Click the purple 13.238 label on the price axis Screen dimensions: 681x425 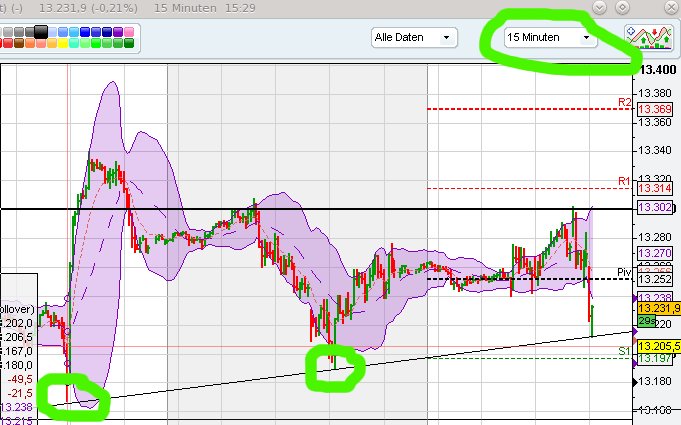tap(655, 297)
